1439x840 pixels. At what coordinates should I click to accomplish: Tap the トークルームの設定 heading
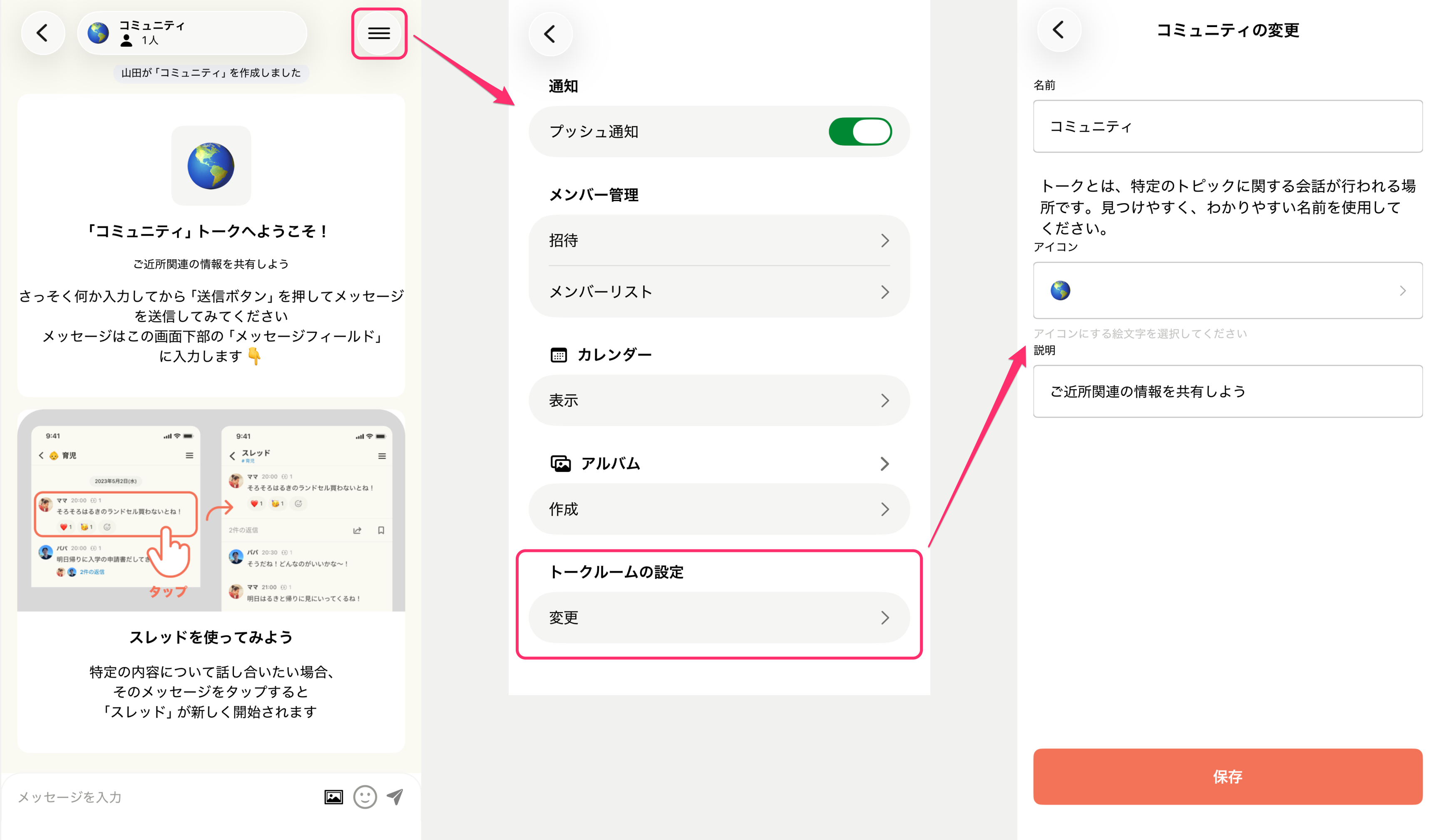[616, 572]
